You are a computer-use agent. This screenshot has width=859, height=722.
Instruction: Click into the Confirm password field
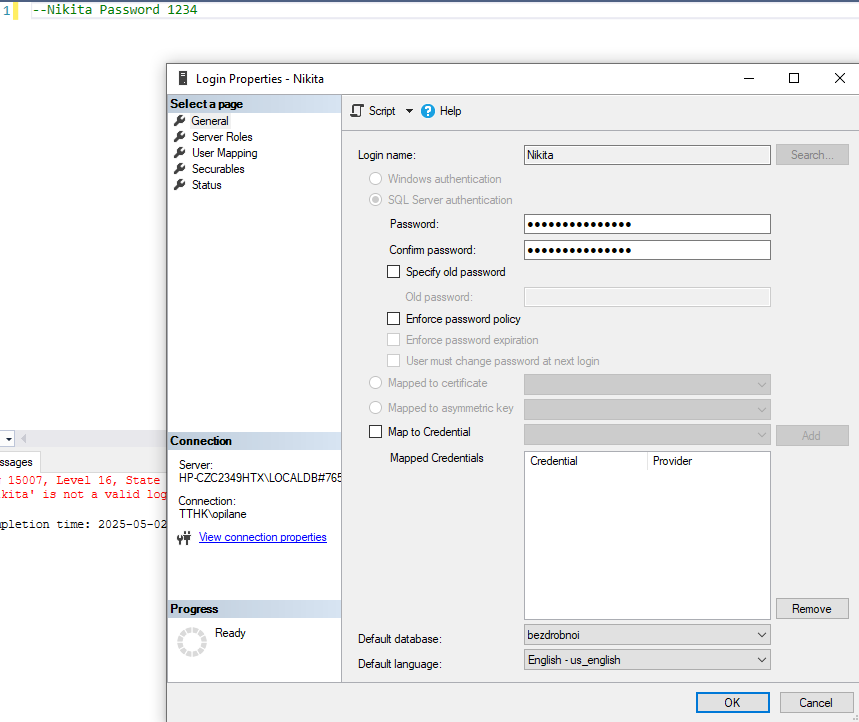[646, 250]
